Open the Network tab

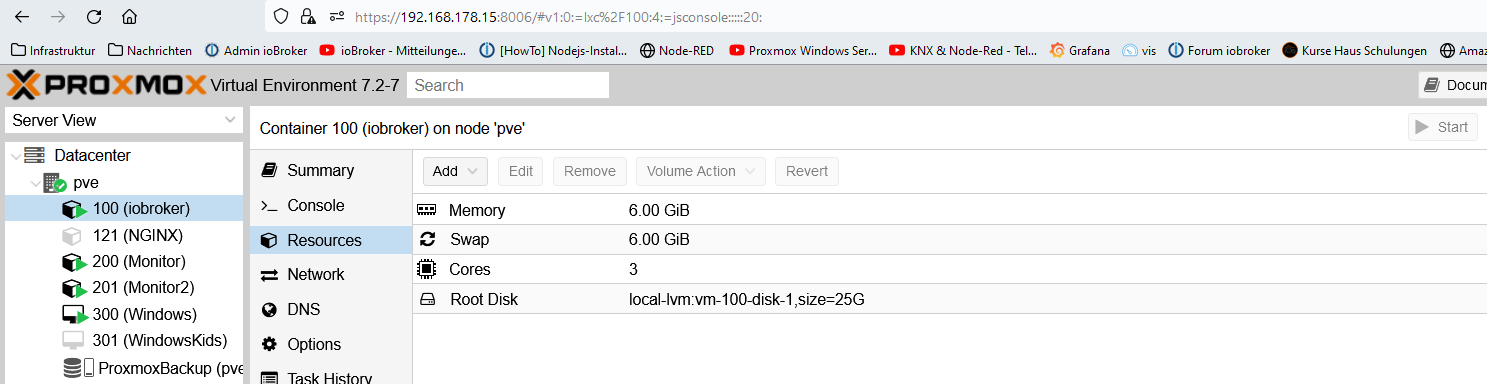click(x=331, y=275)
